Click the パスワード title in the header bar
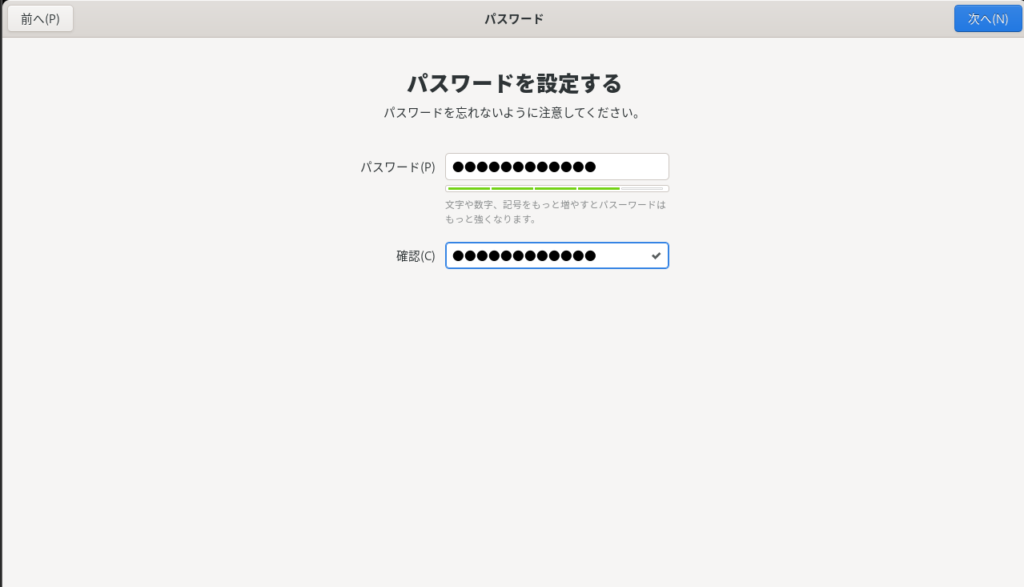This screenshot has width=1024, height=587. (513, 19)
